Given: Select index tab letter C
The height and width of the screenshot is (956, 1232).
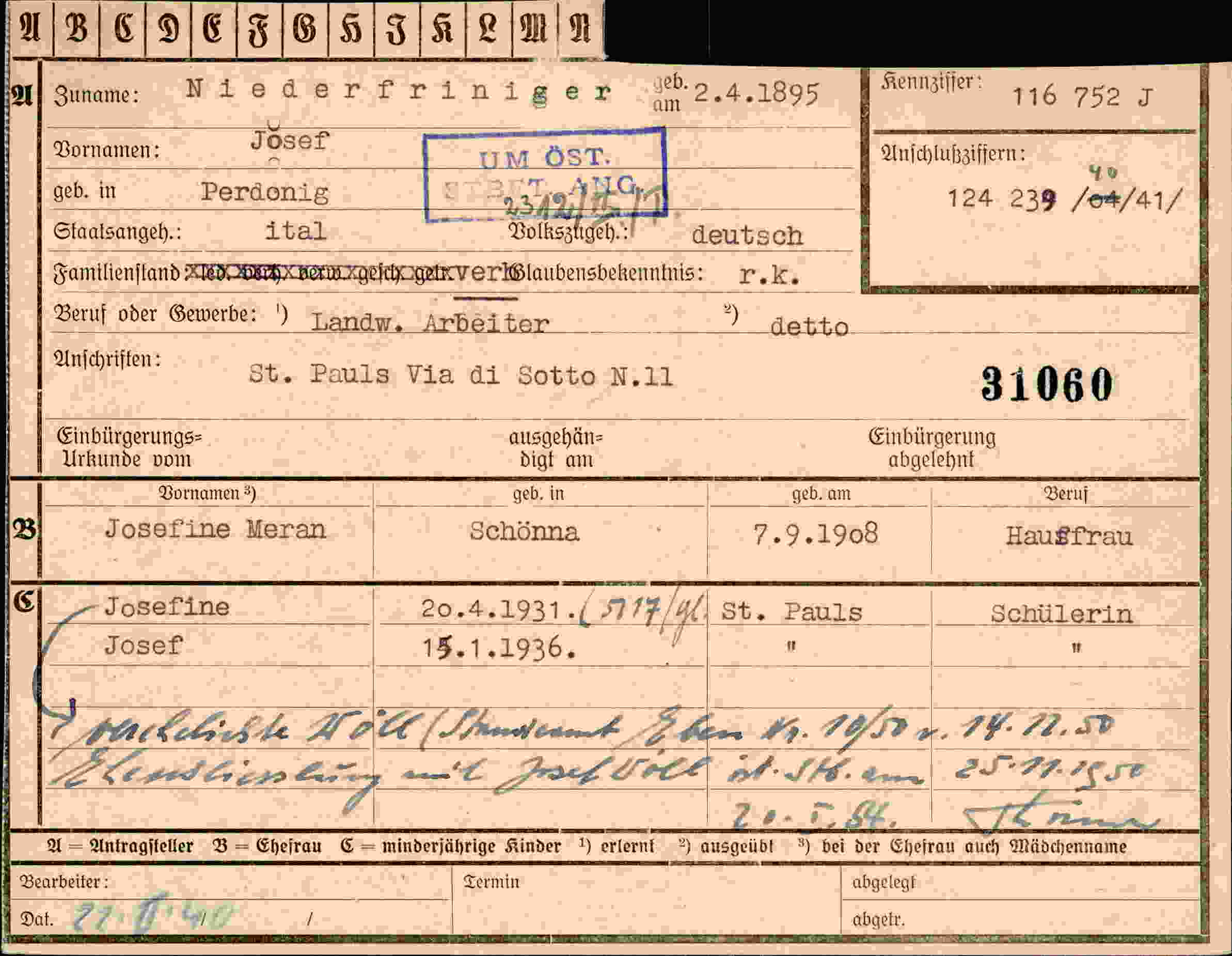Looking at the screenshot, I should 123,28.
